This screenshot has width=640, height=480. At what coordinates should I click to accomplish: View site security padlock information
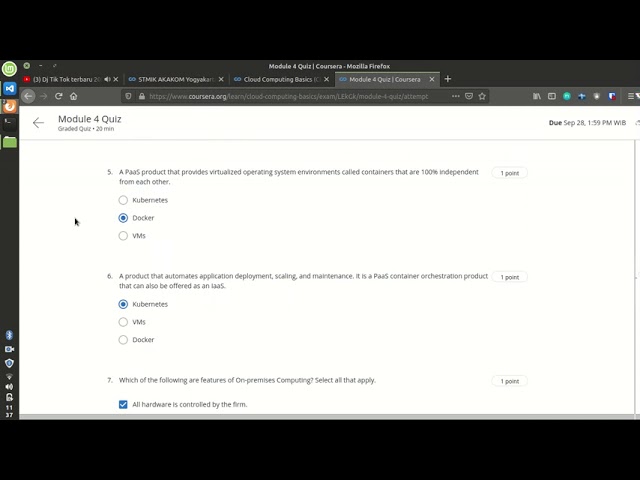click(142, 96)
